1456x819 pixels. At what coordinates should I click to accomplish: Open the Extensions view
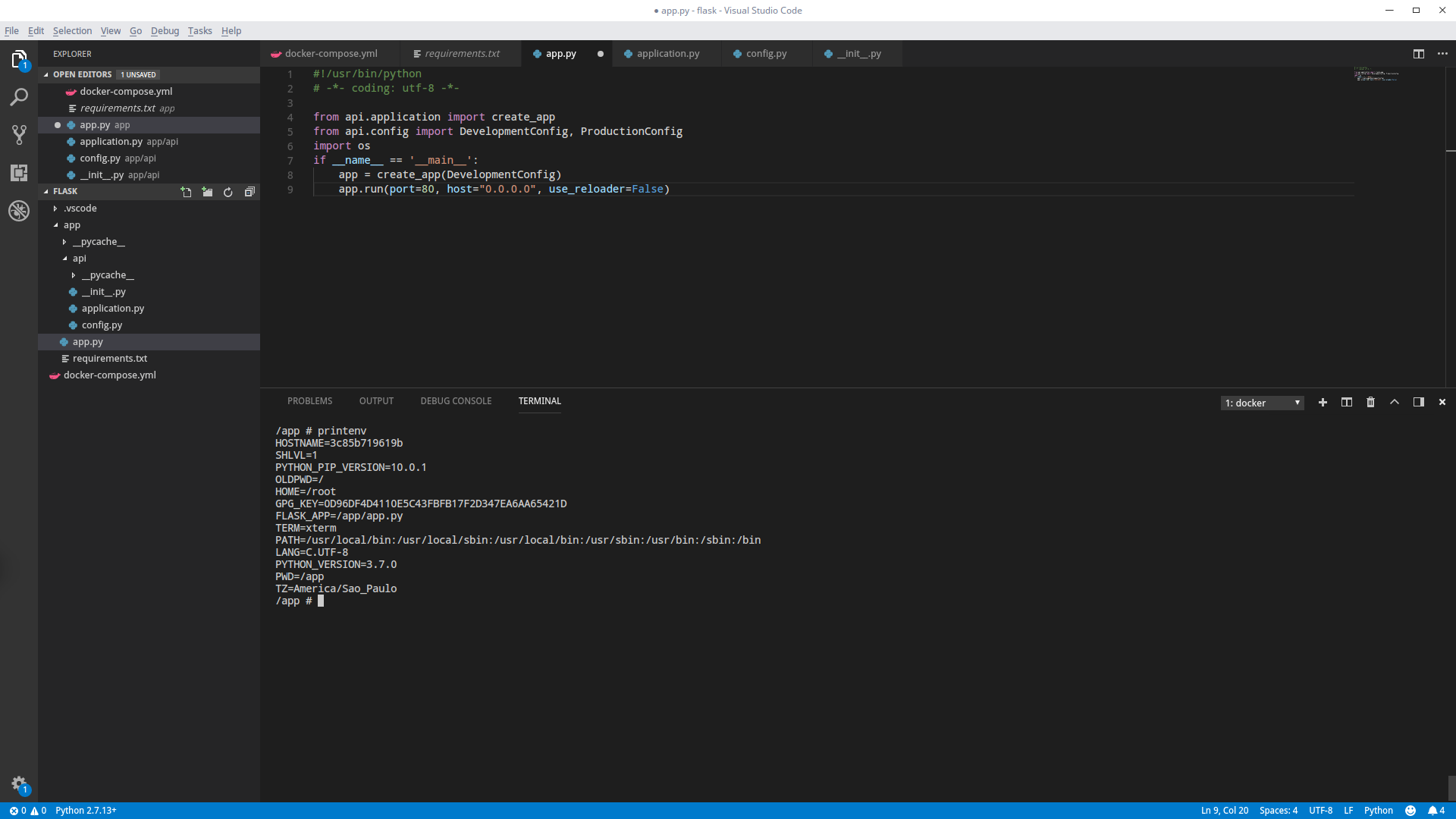pos(19,173)
